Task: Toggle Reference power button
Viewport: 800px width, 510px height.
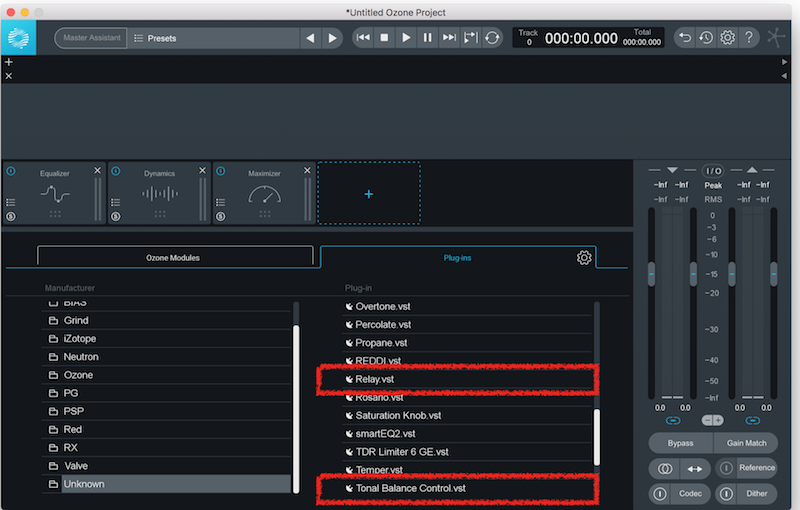Action: pyautogui.click(x=727, y=468)
